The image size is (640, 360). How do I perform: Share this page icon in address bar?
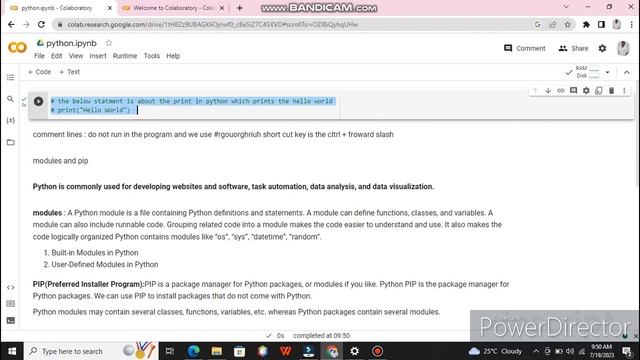click(x=552, y=24)
